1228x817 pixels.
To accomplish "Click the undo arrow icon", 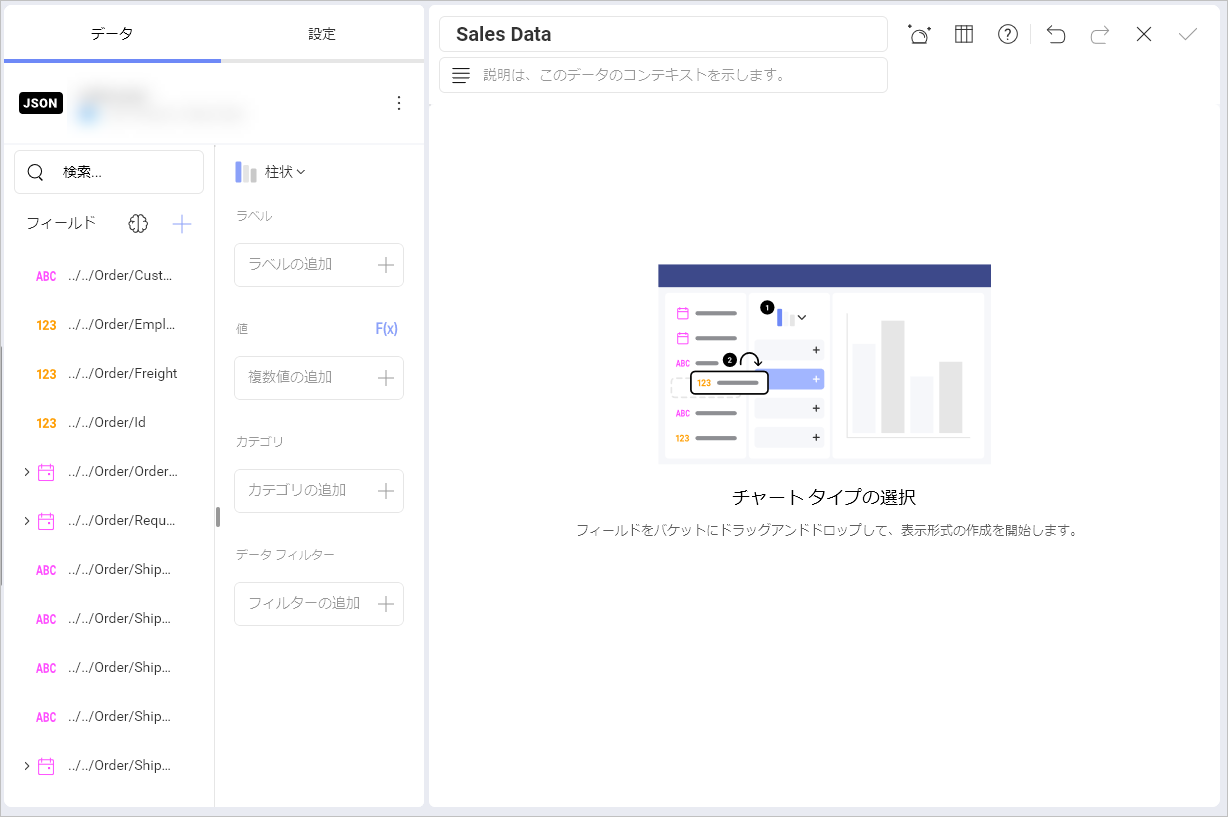I will click(x=1056, y=34).
